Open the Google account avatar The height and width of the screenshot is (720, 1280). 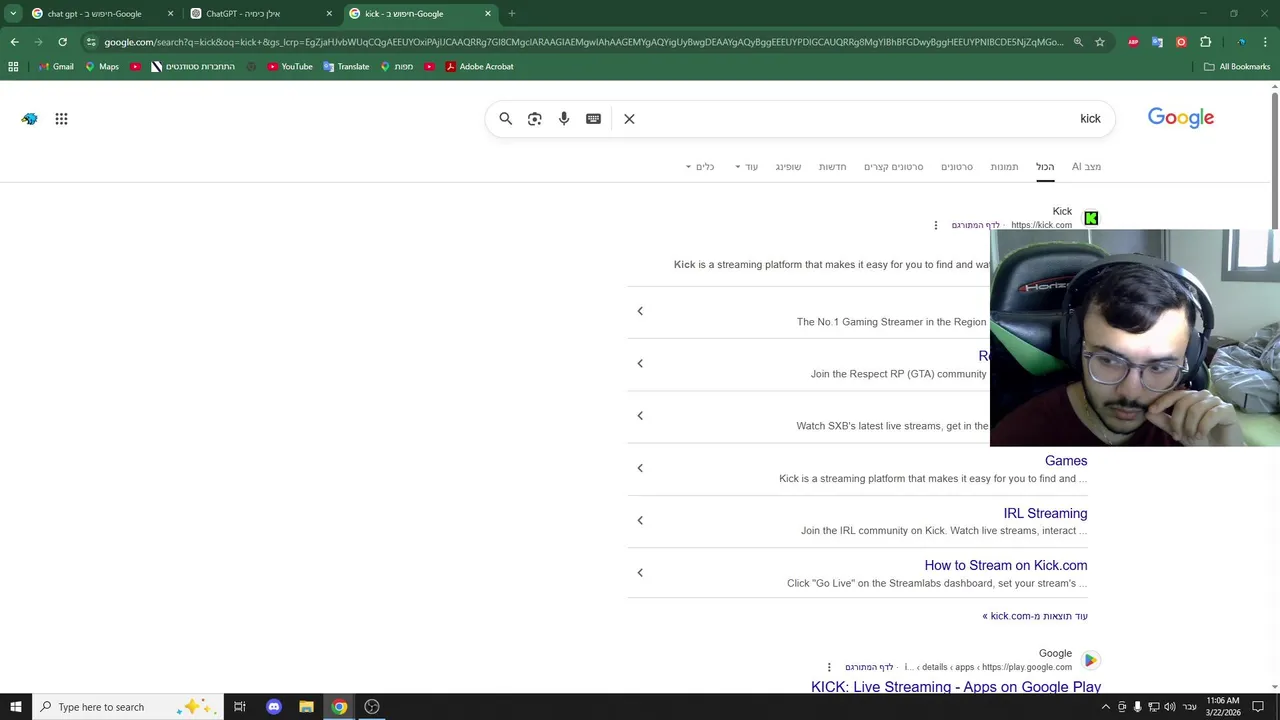[x=29, y=119]
